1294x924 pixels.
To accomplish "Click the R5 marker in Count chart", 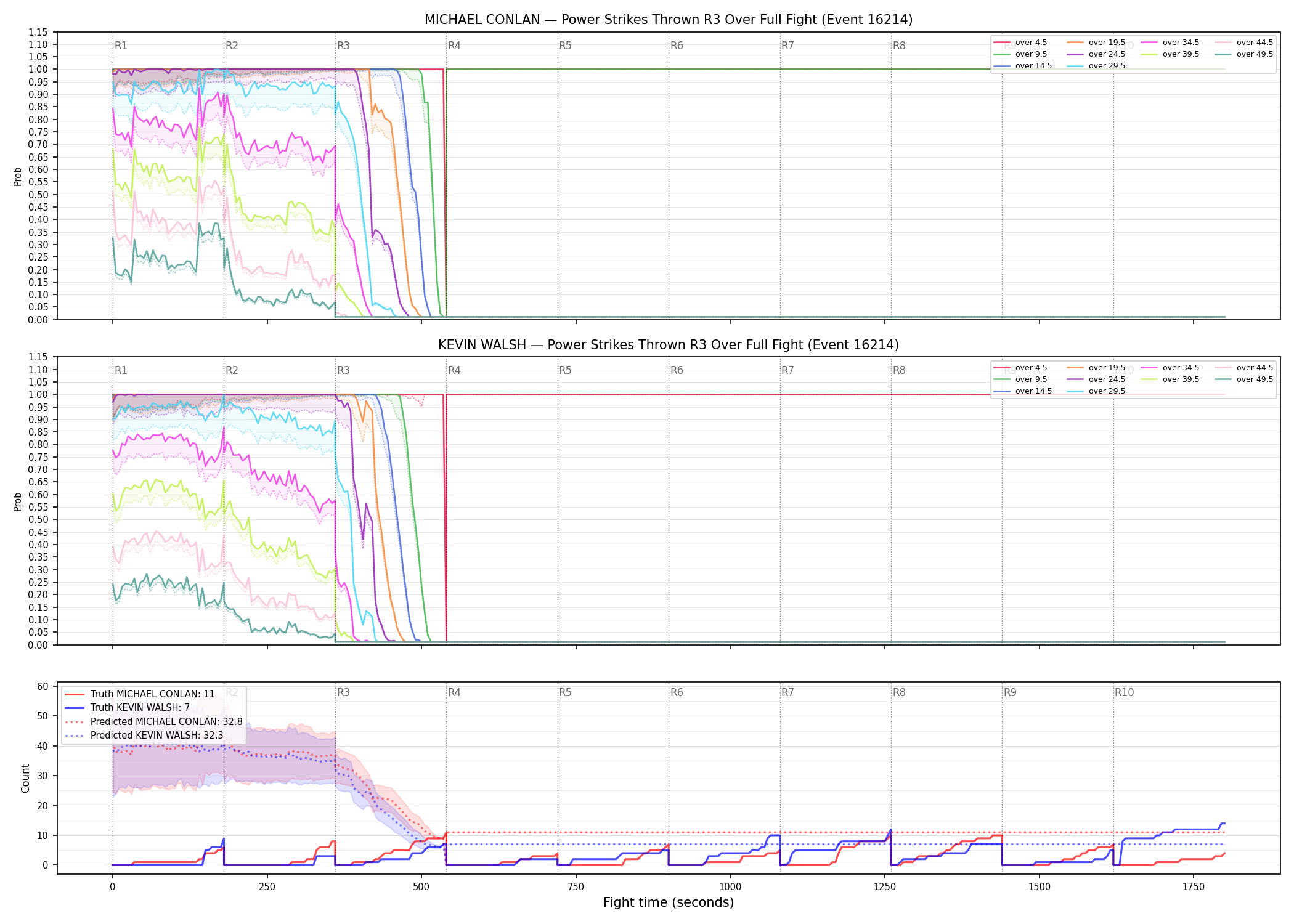I will pyautogui.click(x=565, y=692).
